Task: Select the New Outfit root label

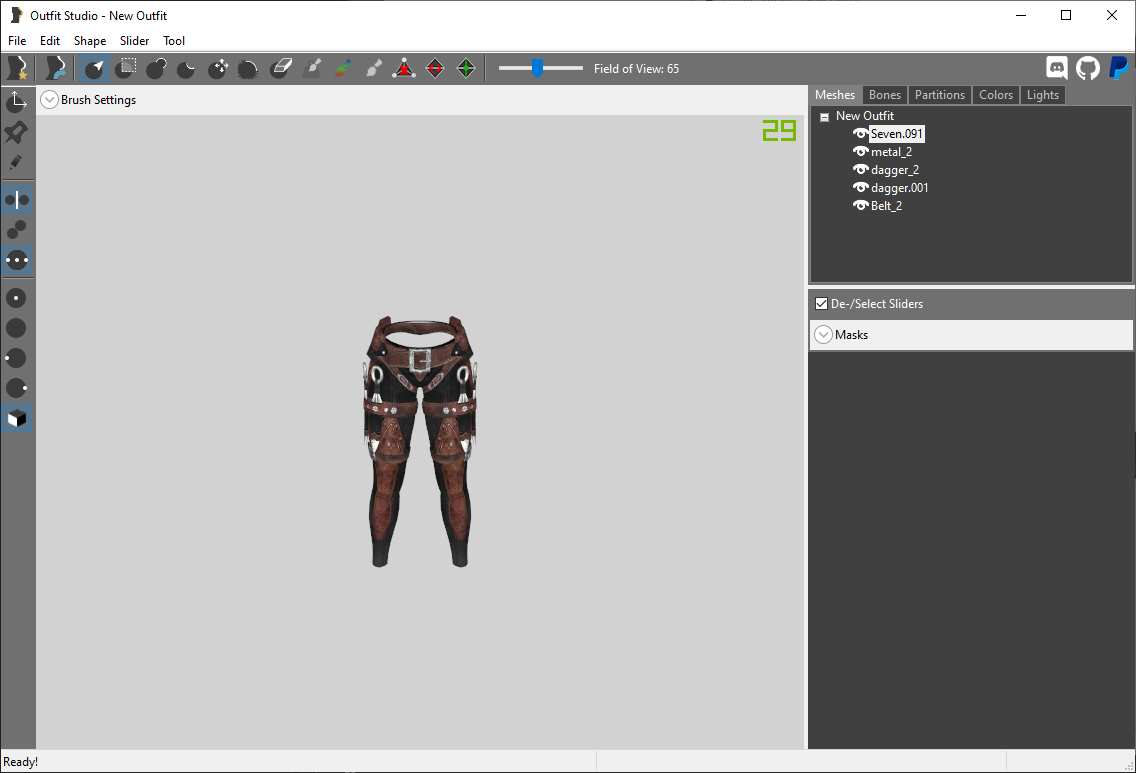Action: [x=865, y=116]
